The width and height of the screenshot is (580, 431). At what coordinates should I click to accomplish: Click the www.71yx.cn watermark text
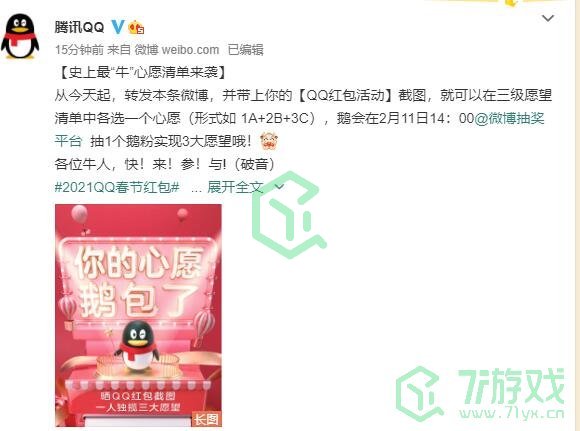512,413
